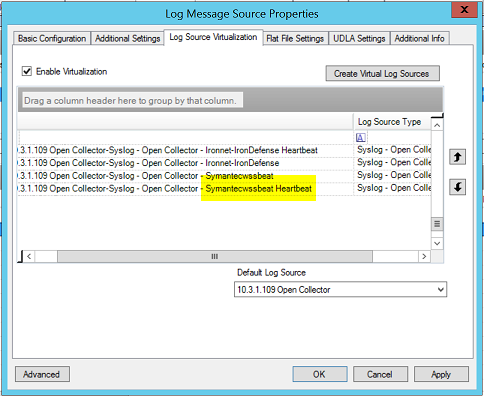This screenshot has width=484, height=396.
Task: Go to the UDLA Settings tab
Action: pos(359,39)
